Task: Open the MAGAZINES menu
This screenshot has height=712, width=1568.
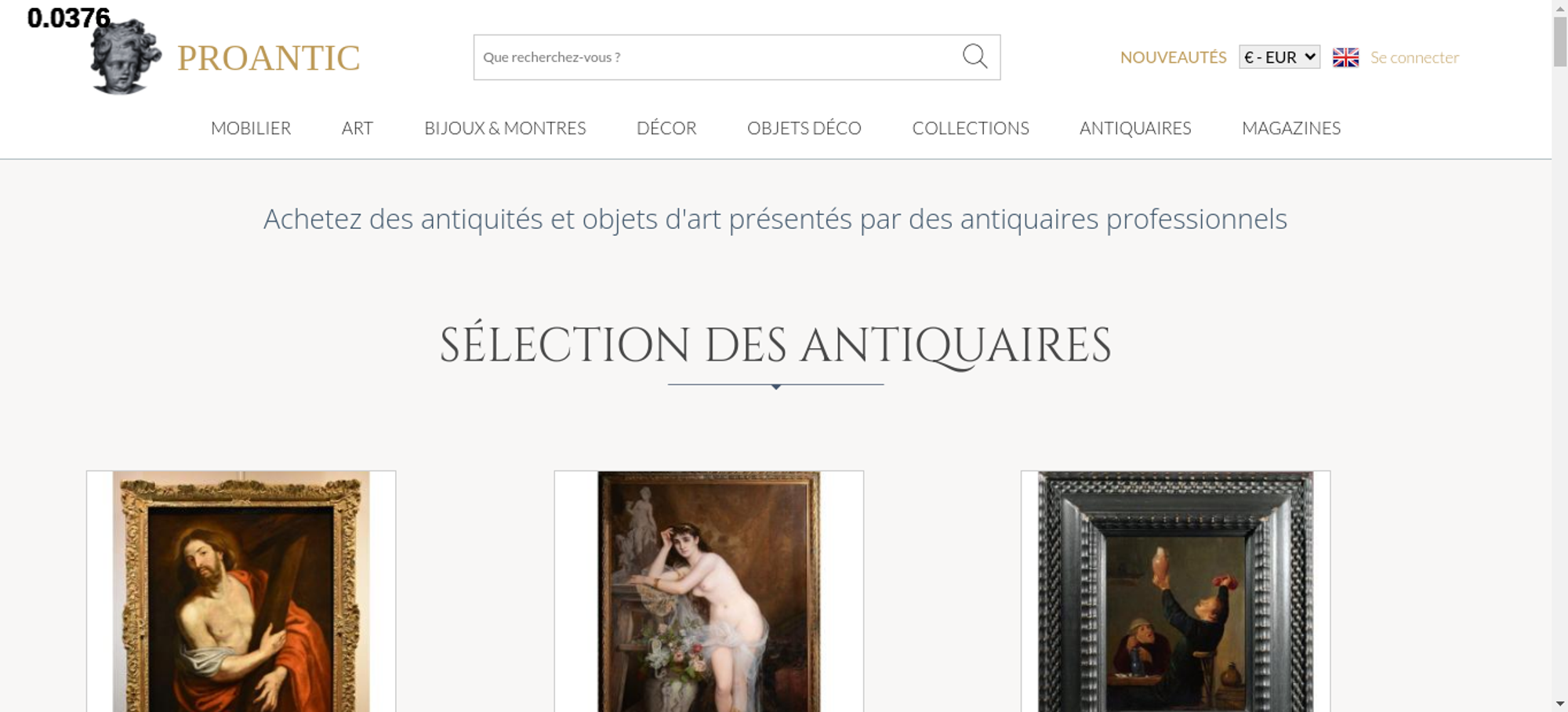Action: [x=1291, y=128]
